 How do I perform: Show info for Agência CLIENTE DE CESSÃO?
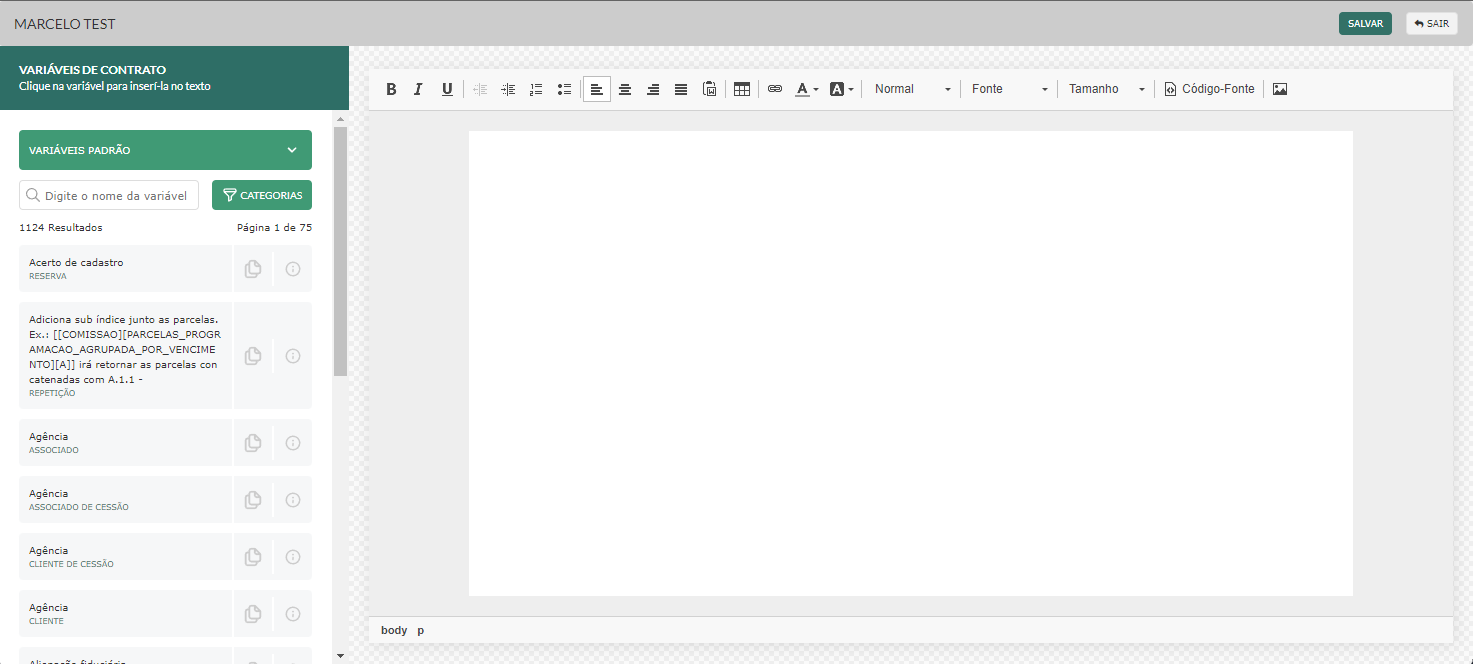tap(293, 556)
